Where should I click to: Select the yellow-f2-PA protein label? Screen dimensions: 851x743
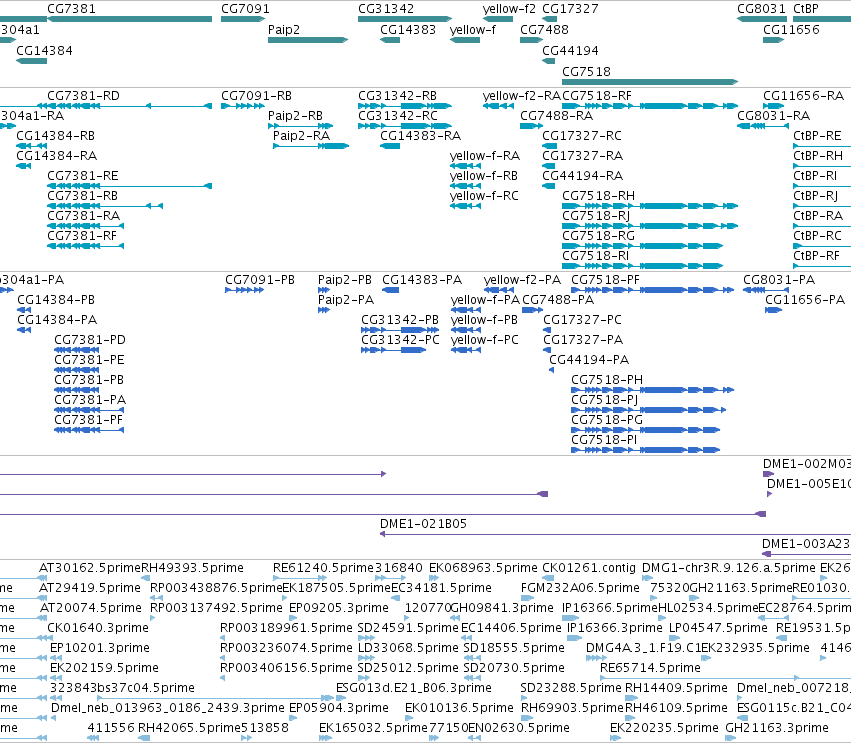[x=522, y=280]
